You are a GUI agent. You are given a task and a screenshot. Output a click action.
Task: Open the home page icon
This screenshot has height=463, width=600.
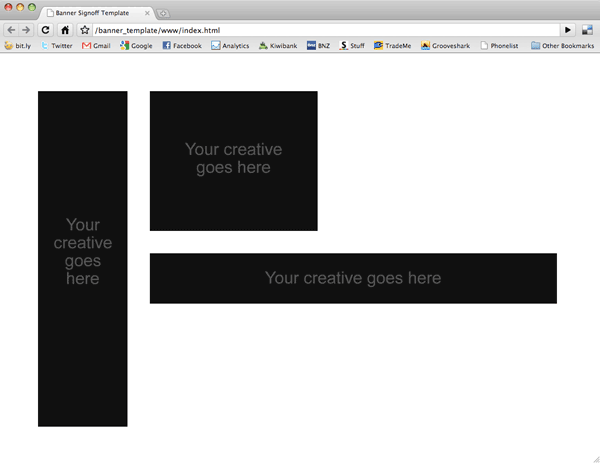65,30
